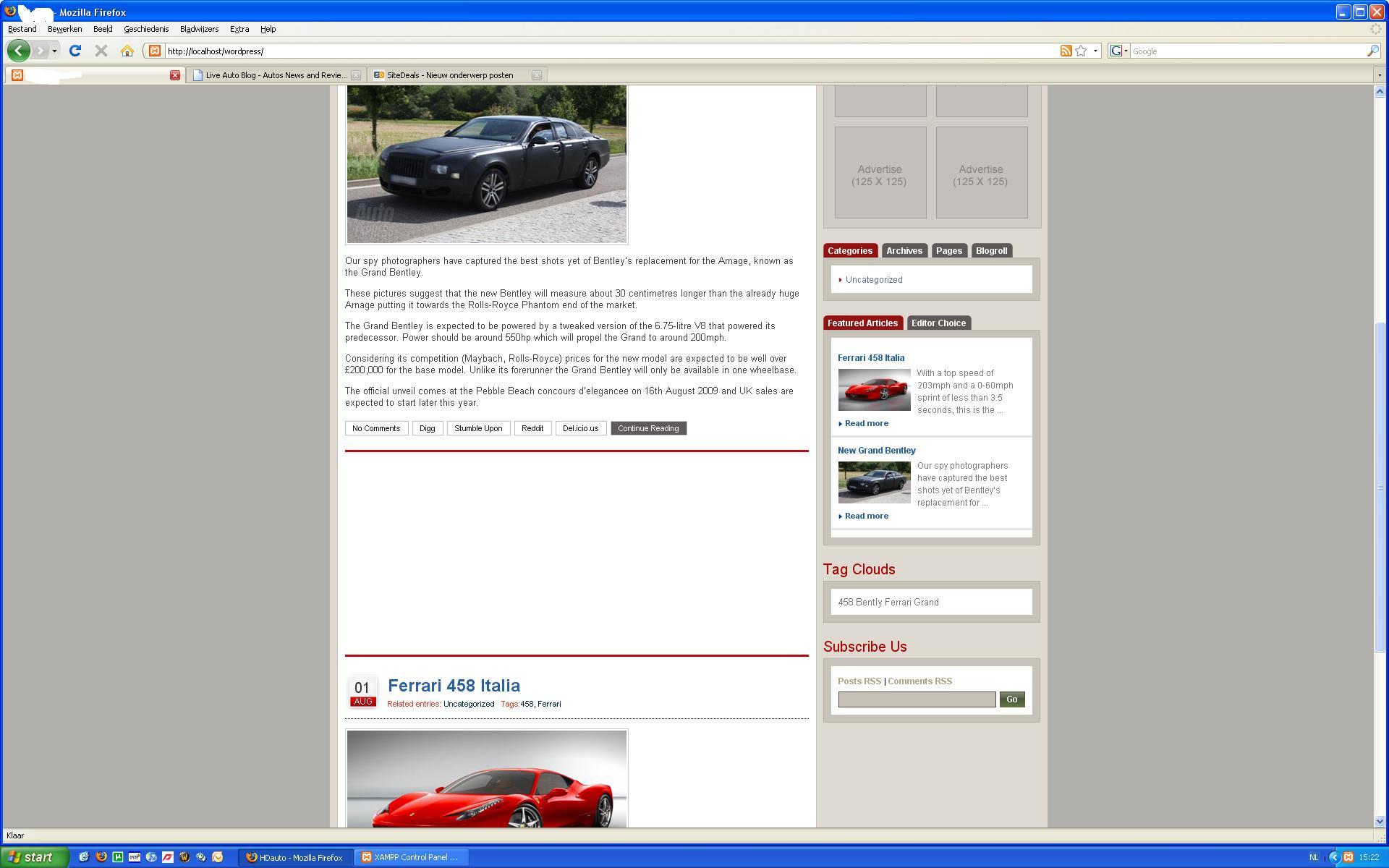The width and height of the screenshot is (1389, 868).
Task: Click the Continue Reading button
Action: tap(648, 428)
